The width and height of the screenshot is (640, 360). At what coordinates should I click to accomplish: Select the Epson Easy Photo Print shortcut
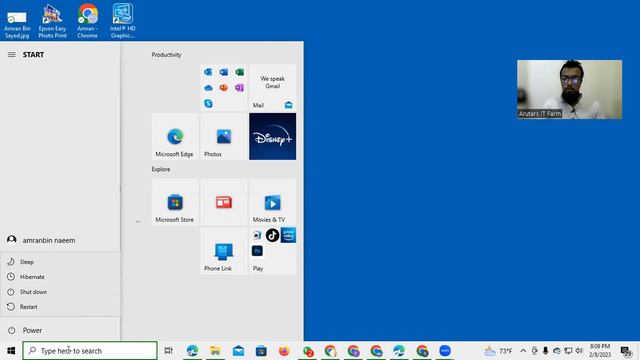click(52, 21)
